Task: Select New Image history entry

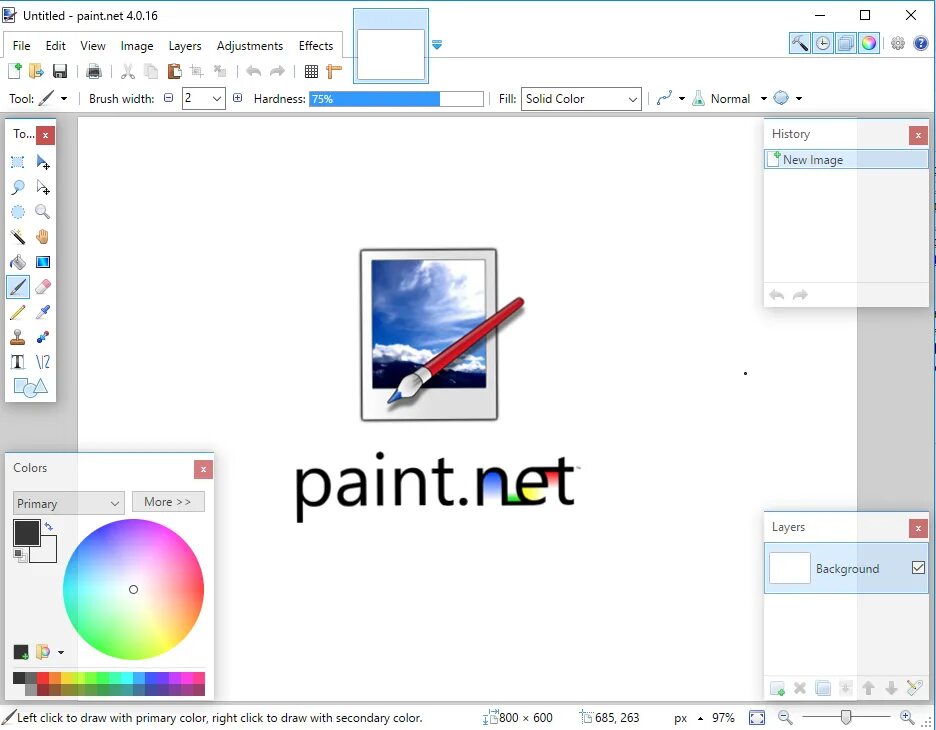Action: (846, 159)
